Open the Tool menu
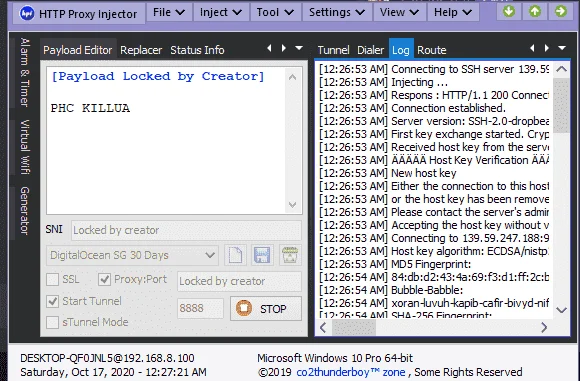 point(275,12)
